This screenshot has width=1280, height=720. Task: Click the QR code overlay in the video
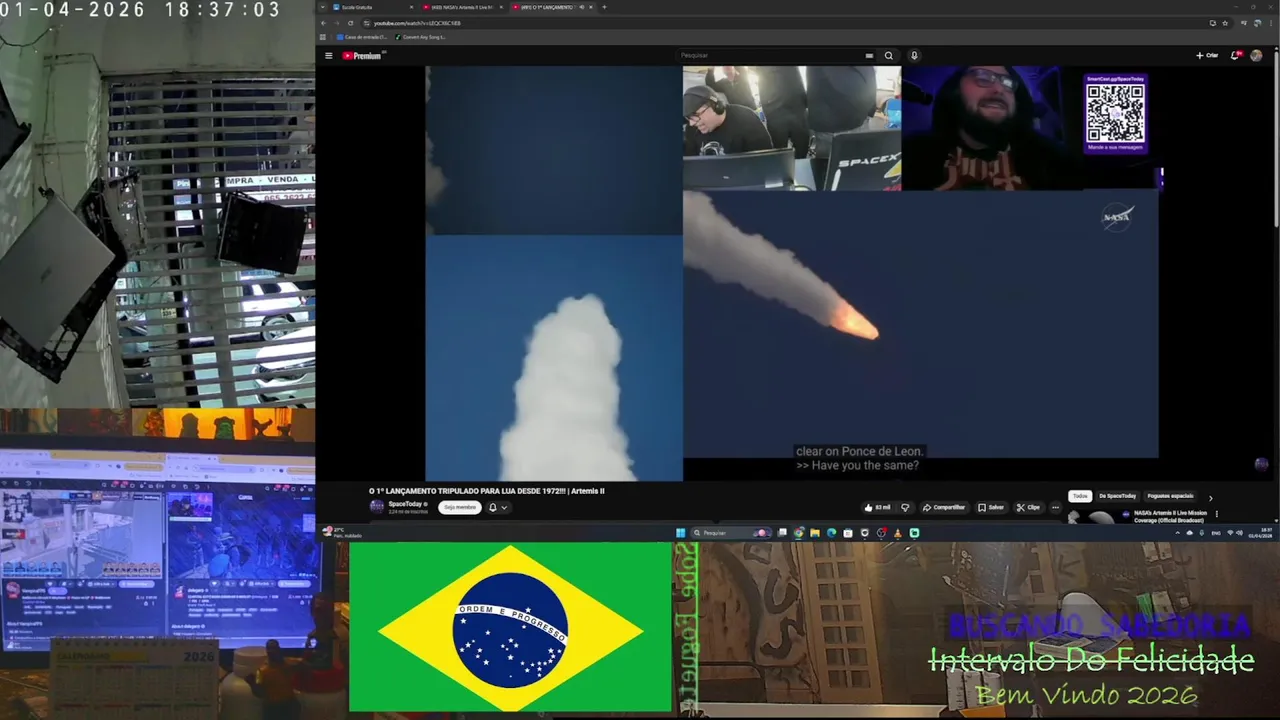pos(1115,113)
